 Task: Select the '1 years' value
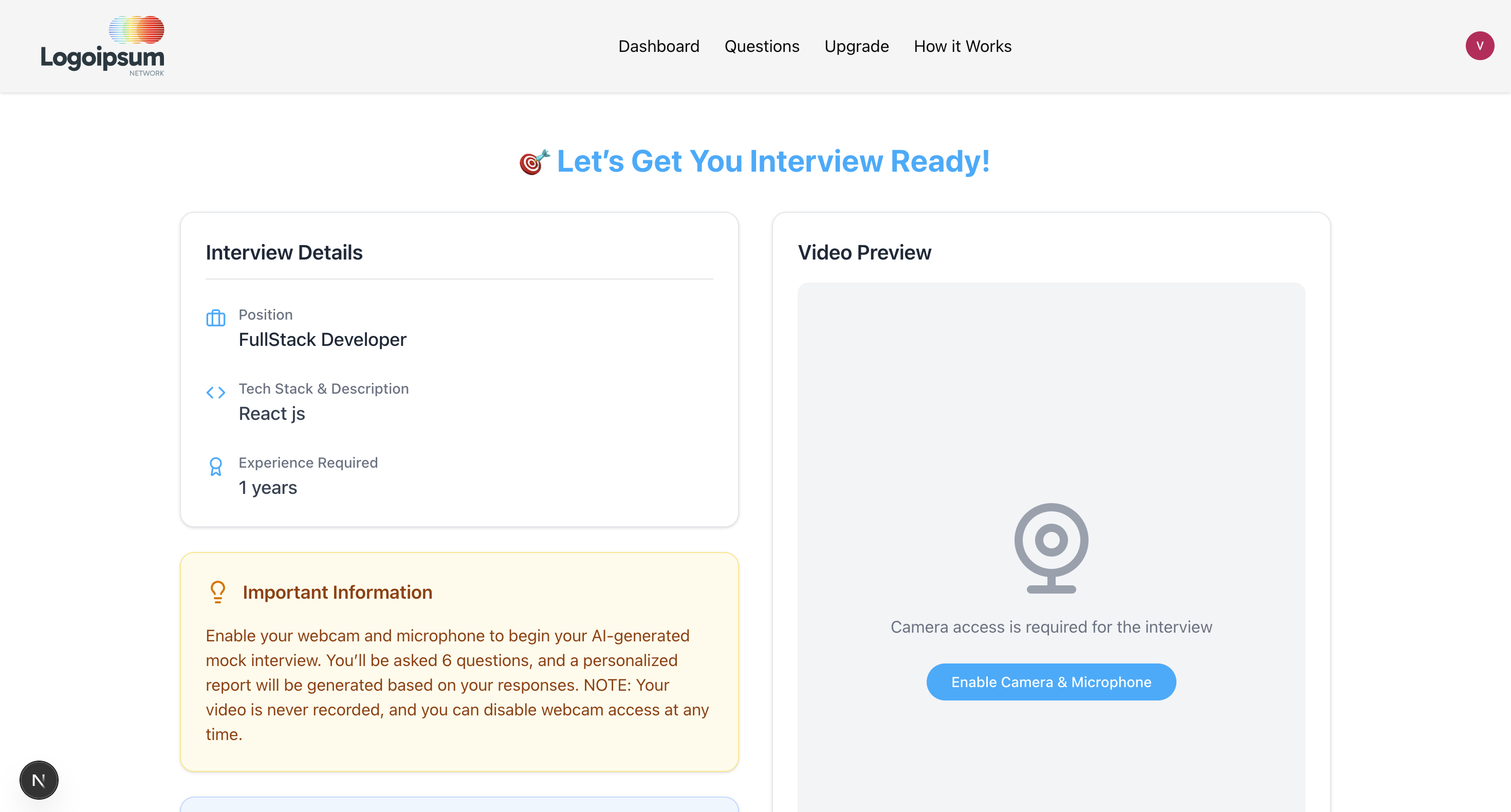267,488
